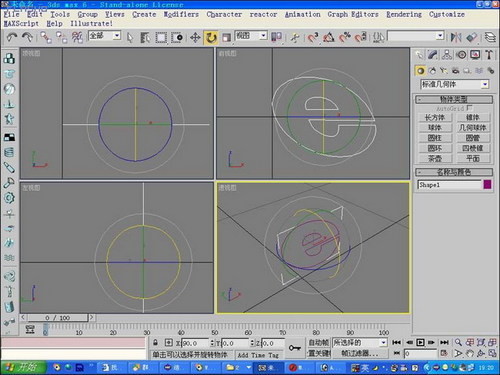Click frame 50 on the timeline track bar
The image size is (500, 375).
pos(215,329)
